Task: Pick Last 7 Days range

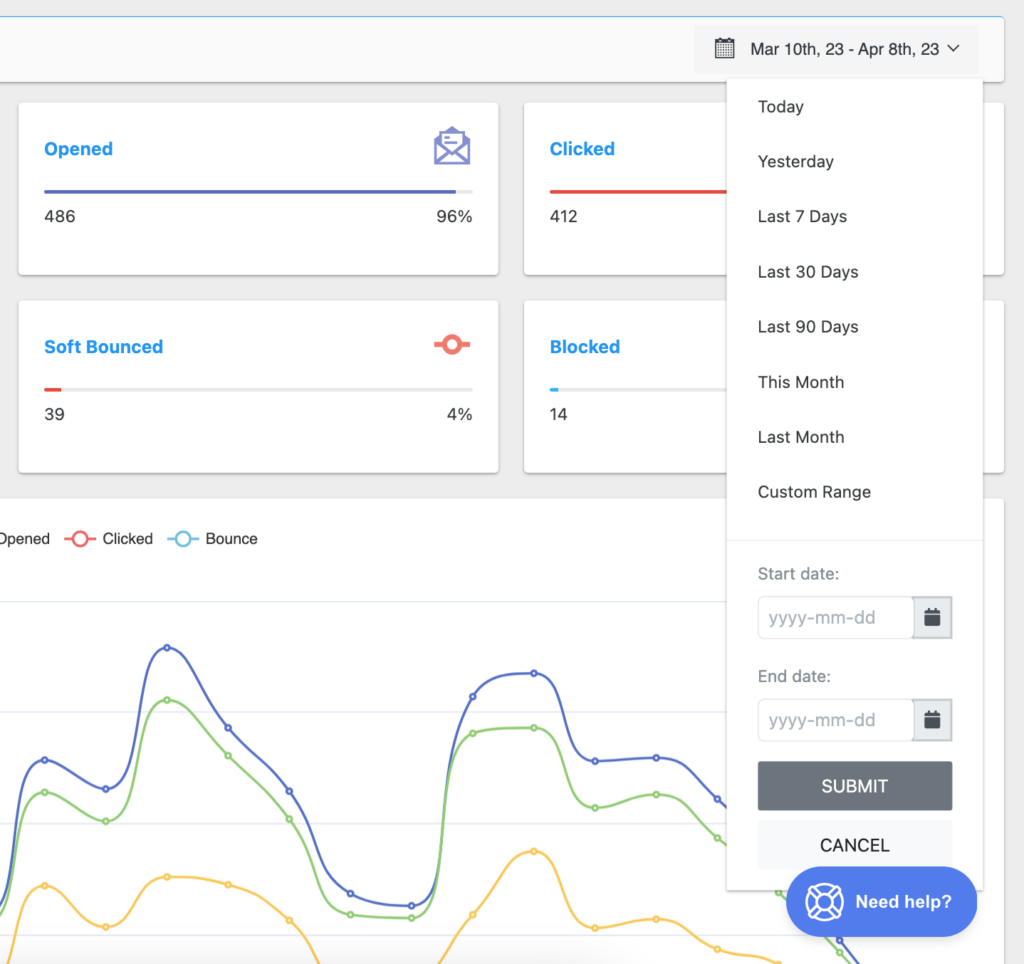Action: 802,216
